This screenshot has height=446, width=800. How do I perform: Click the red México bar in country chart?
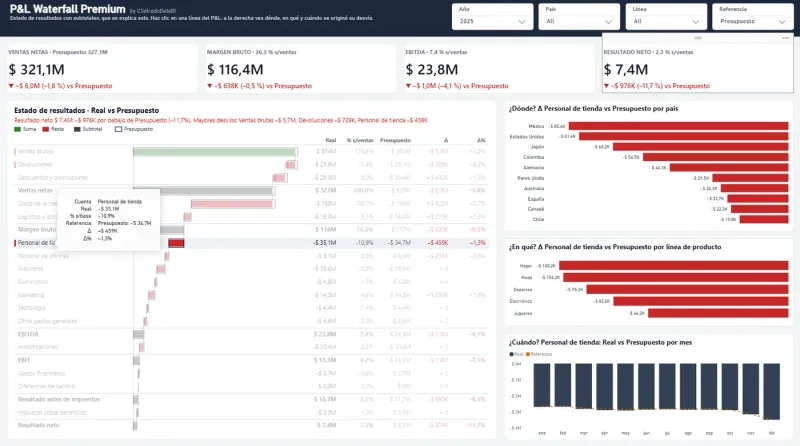click(679, 126)
